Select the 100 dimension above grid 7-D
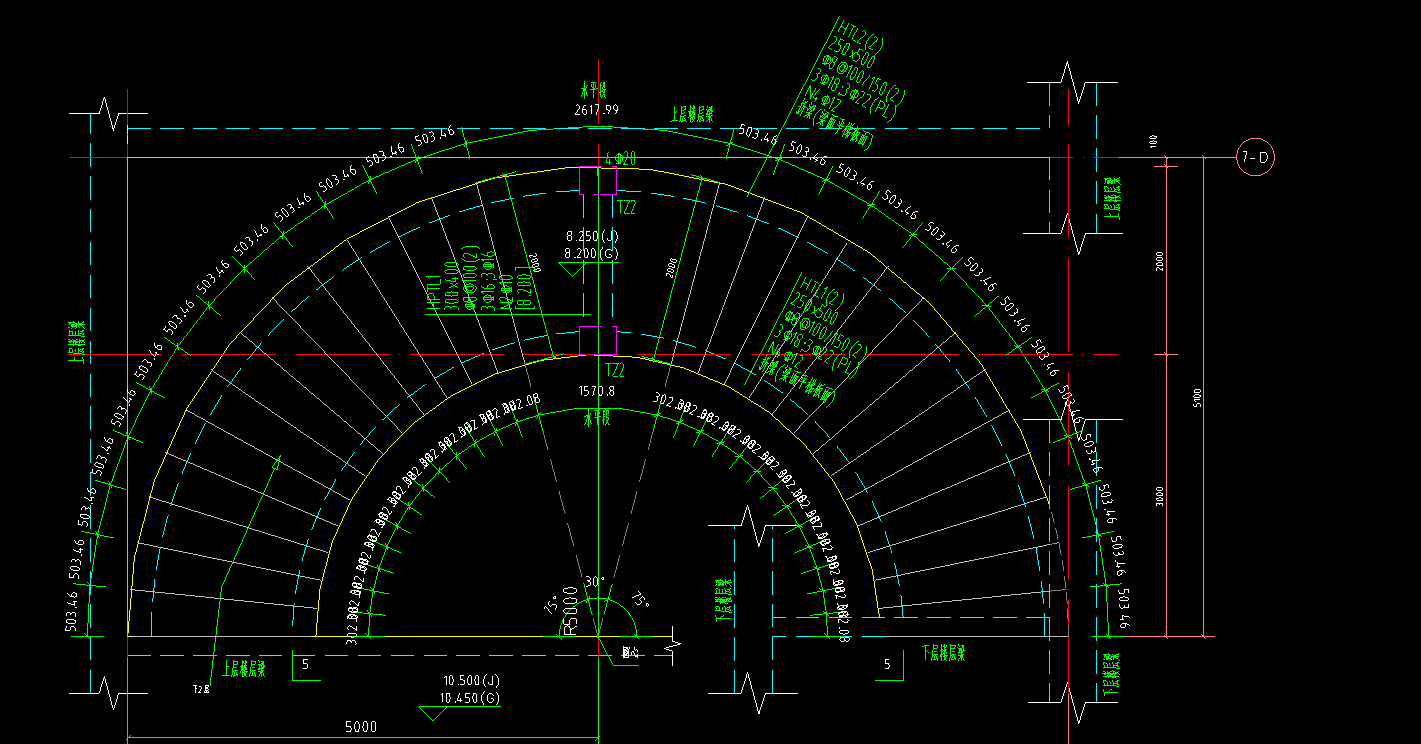Screen dimensions: 1421x744 [1154, 142]
